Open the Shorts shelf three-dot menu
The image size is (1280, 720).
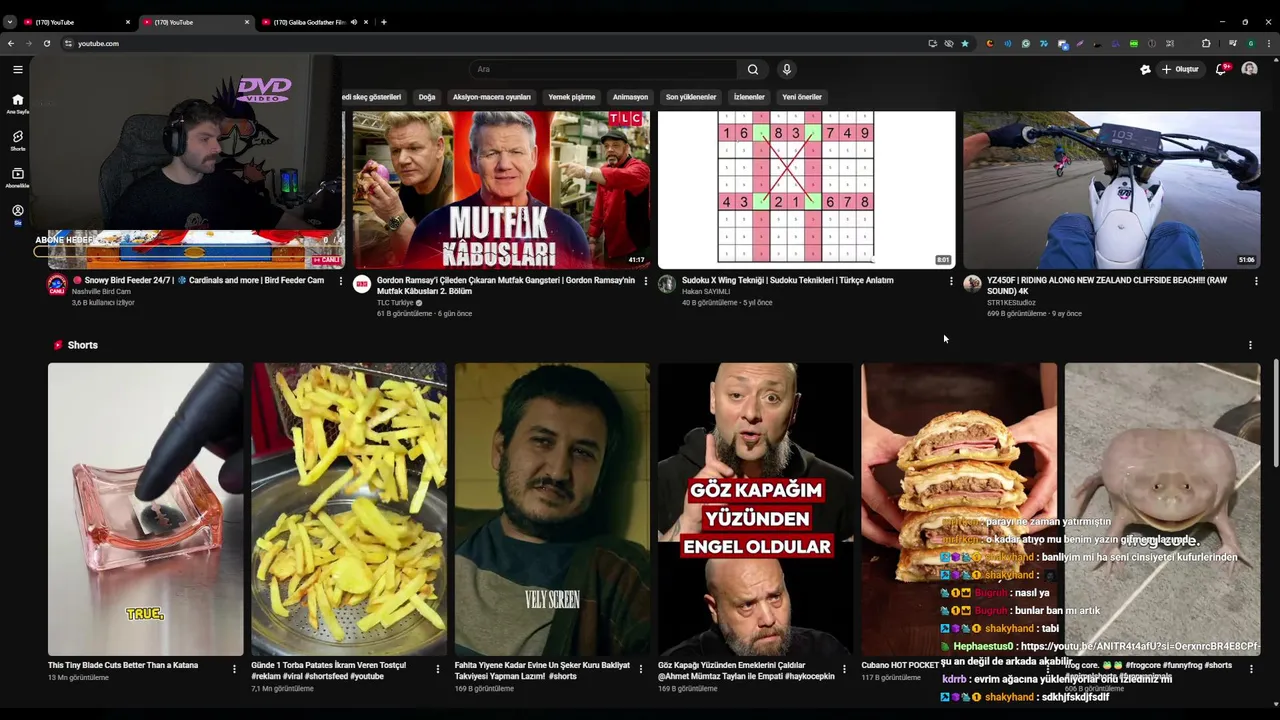(x=1250, y=345)
